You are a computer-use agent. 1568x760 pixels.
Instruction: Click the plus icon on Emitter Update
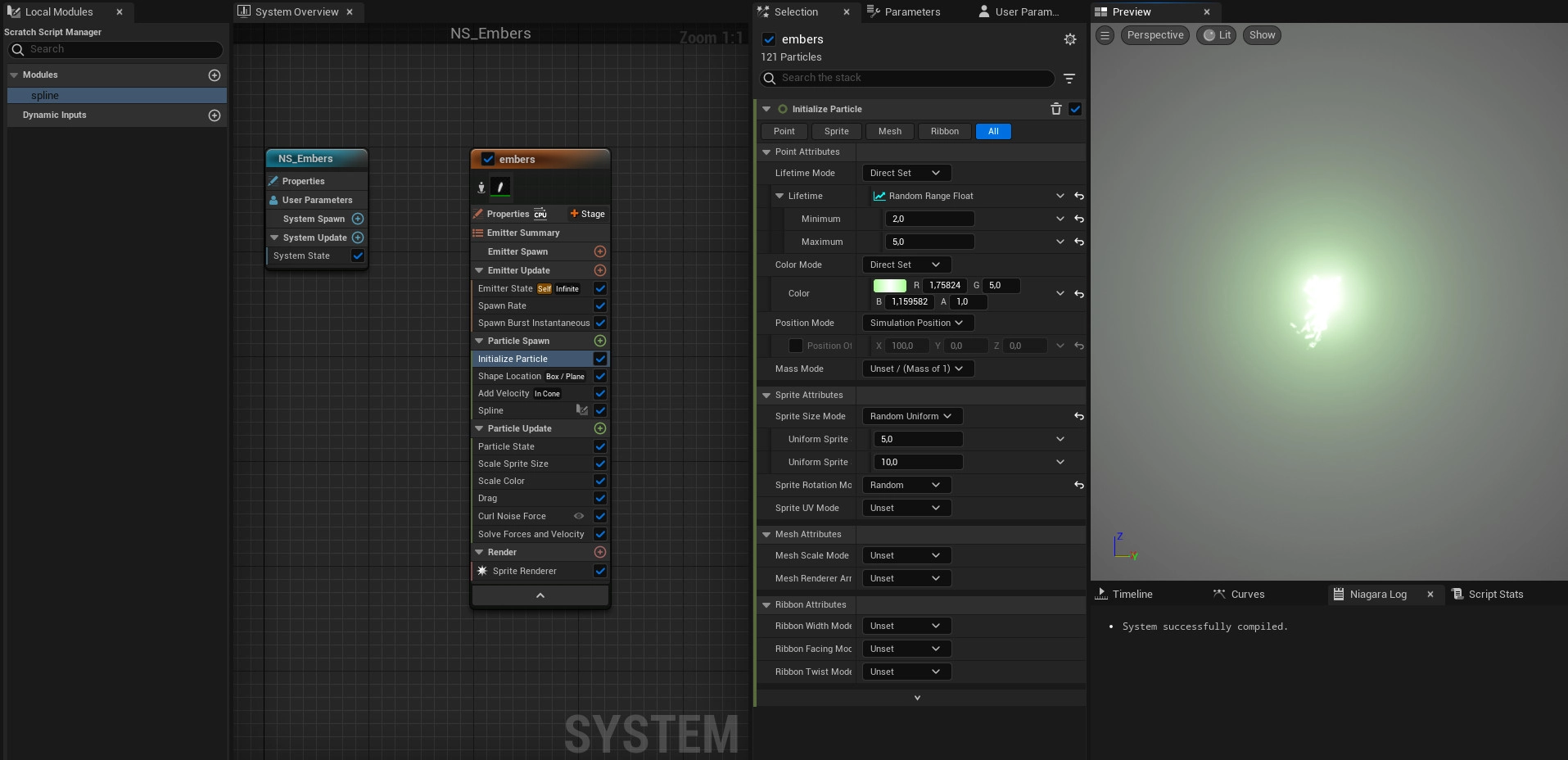click(x=599, y=270)
